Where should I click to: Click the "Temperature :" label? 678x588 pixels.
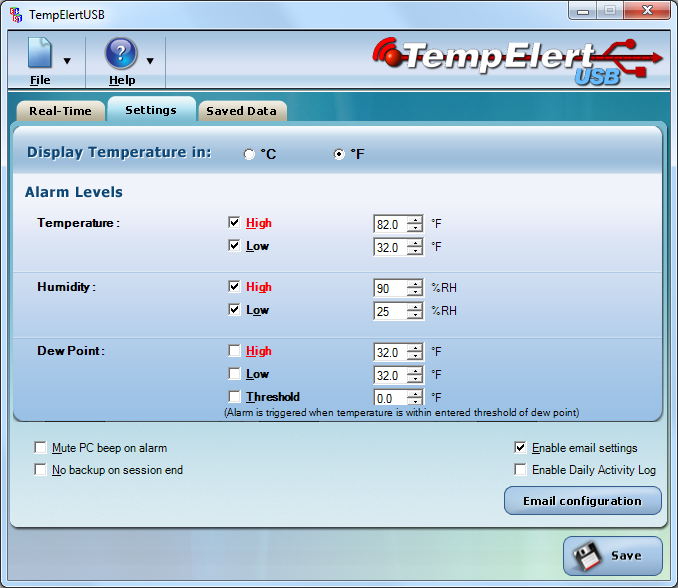pos(78,223)
